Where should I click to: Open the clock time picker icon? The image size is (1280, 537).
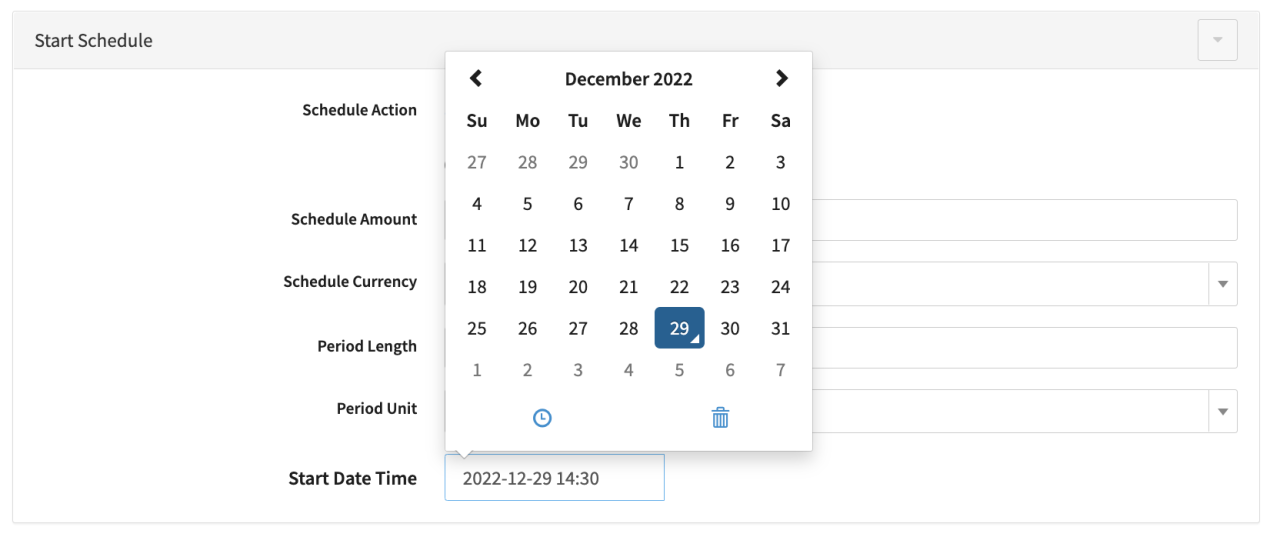click(x=542, y=418)
